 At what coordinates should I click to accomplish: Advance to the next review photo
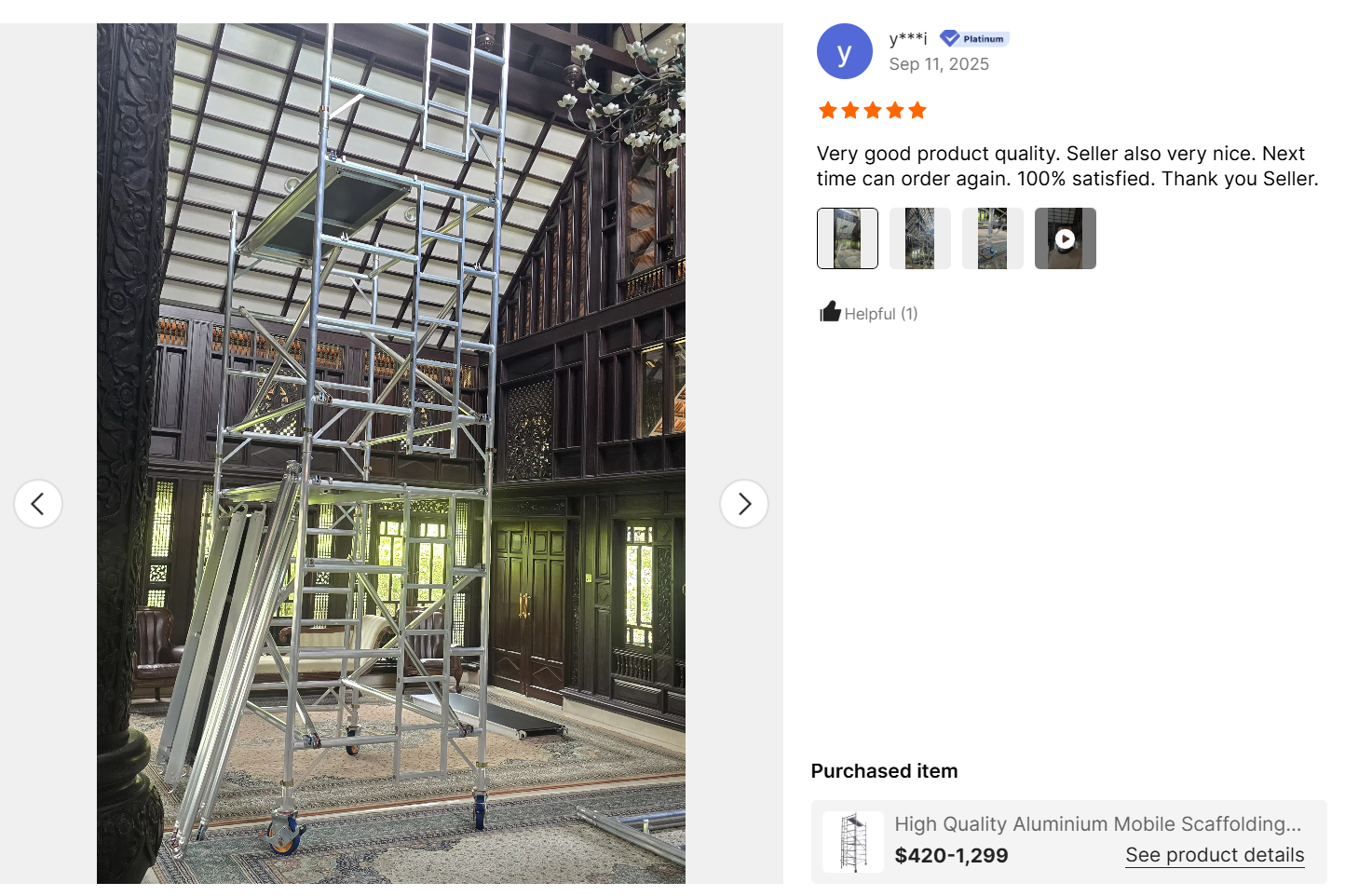[743, 504]
